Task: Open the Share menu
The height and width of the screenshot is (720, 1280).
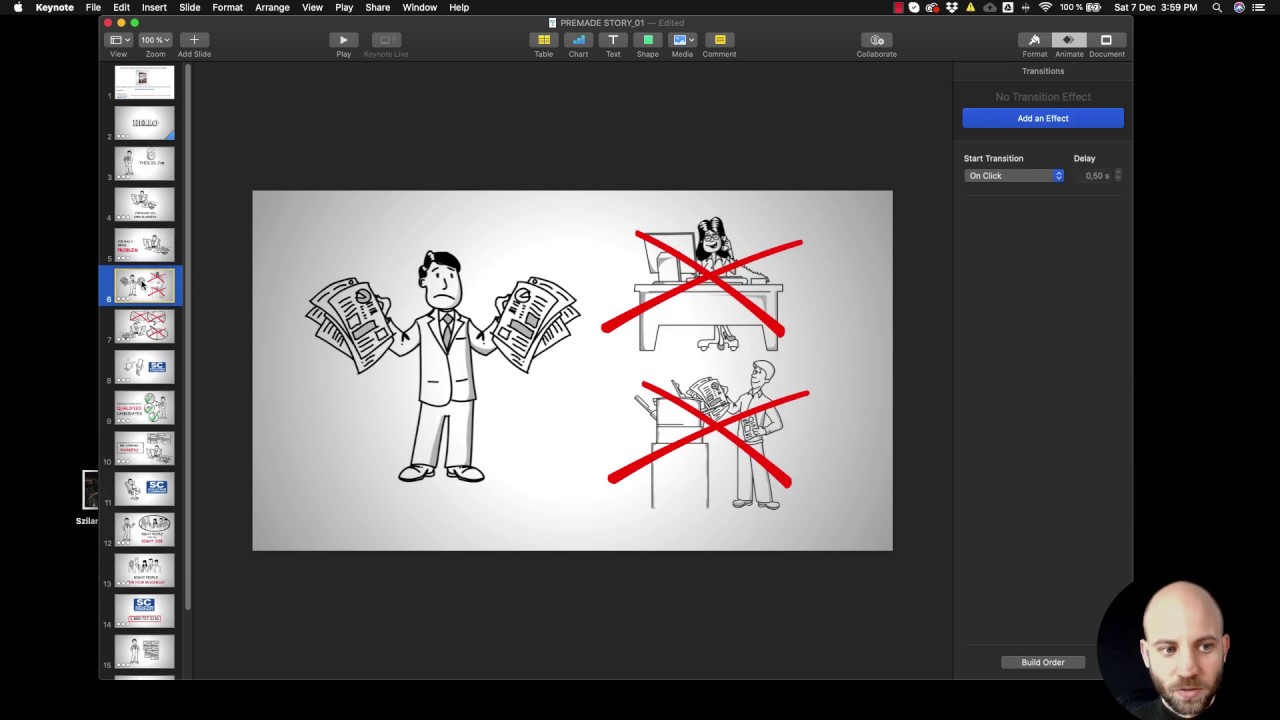Action: 378,7
